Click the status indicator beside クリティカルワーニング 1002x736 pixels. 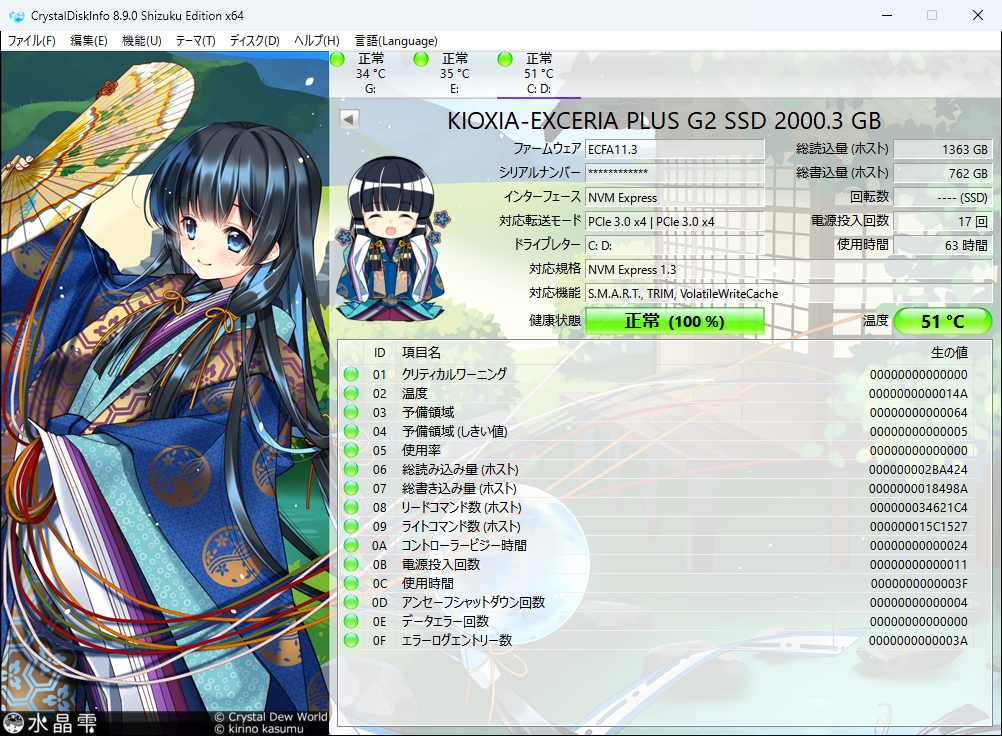coord(350,374)
